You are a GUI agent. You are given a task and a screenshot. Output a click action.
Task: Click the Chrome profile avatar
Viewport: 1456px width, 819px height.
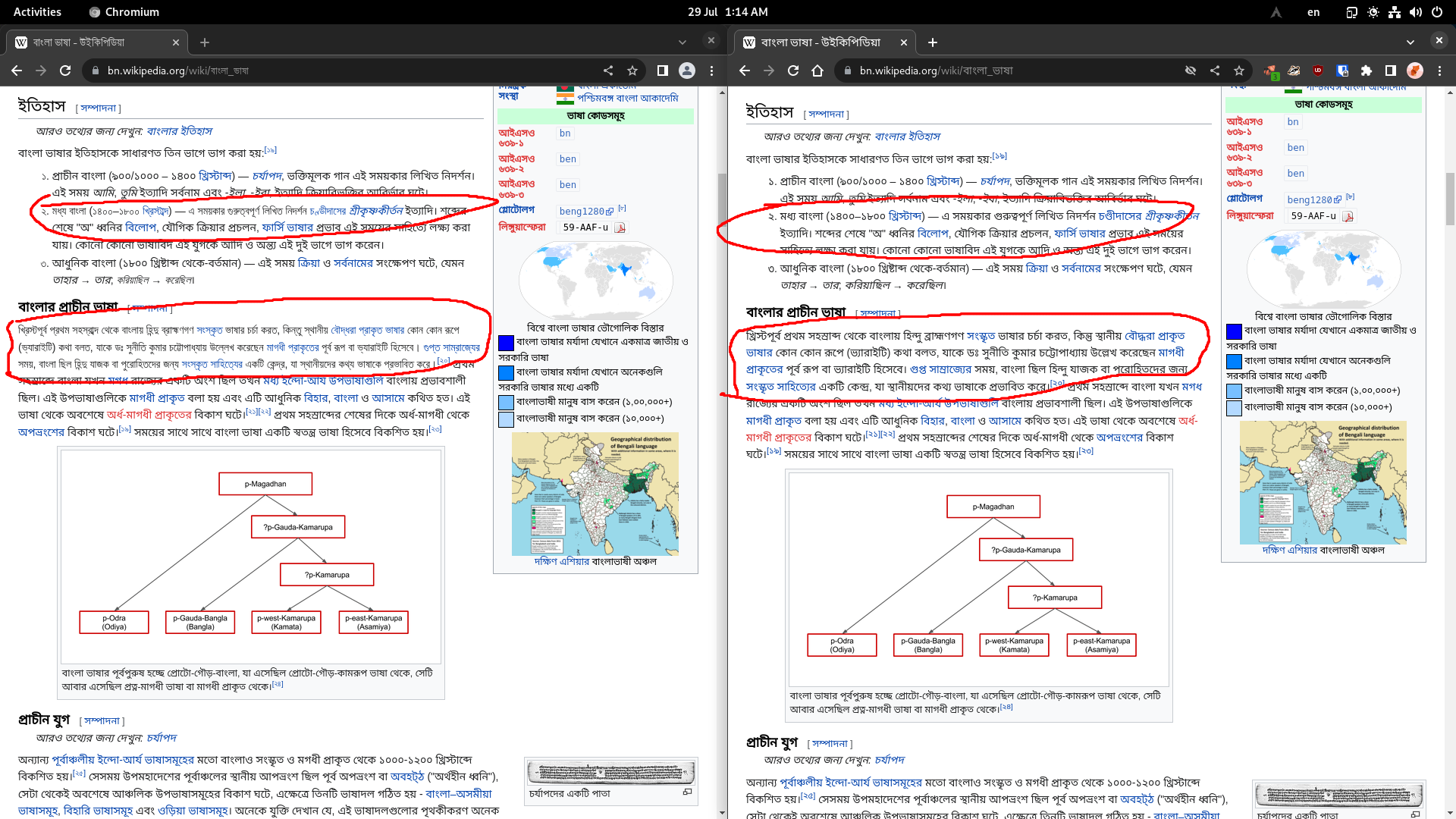pos(687,71)
